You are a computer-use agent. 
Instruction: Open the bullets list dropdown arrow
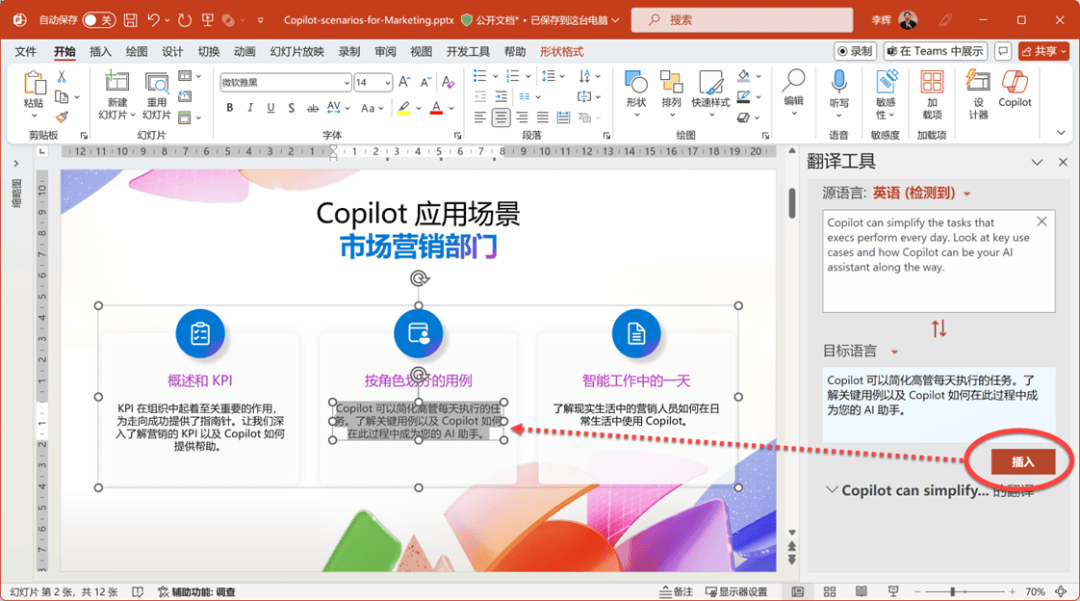click(495, 76)
